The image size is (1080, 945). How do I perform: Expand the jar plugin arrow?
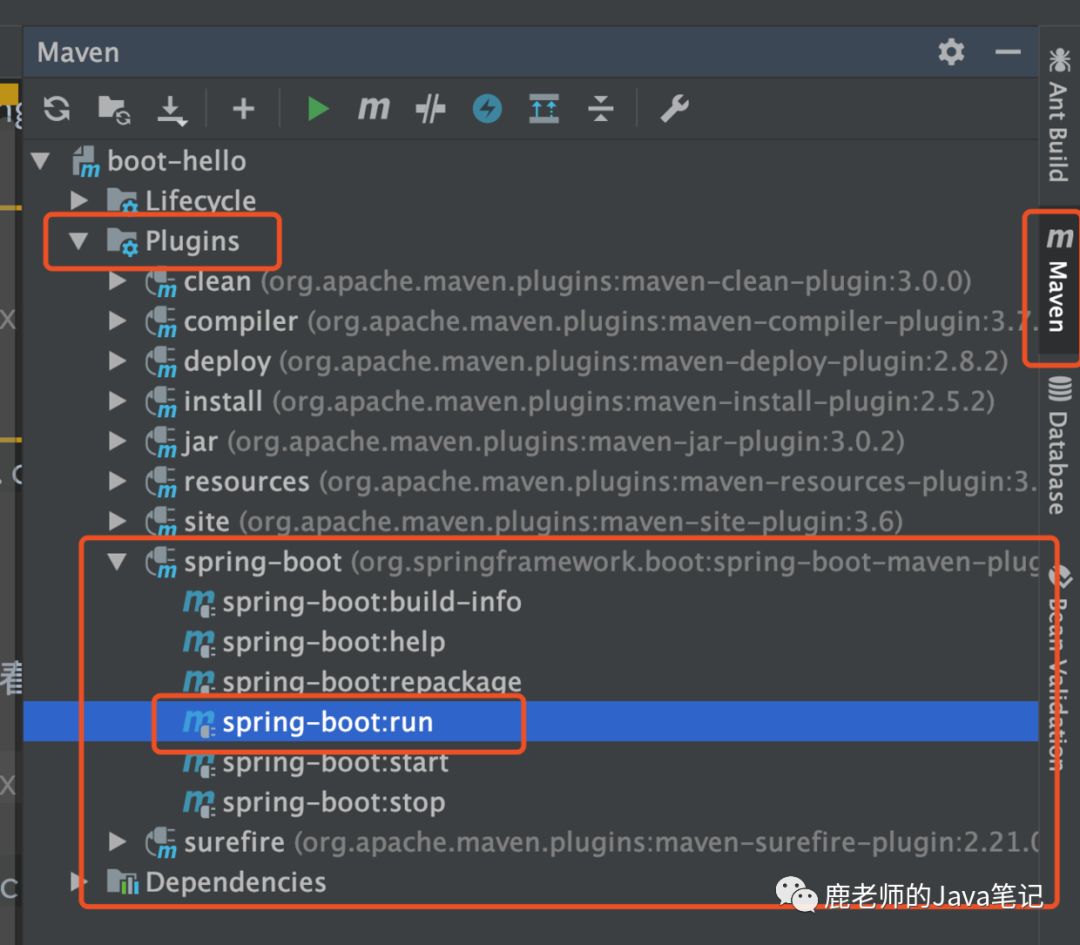118,441
